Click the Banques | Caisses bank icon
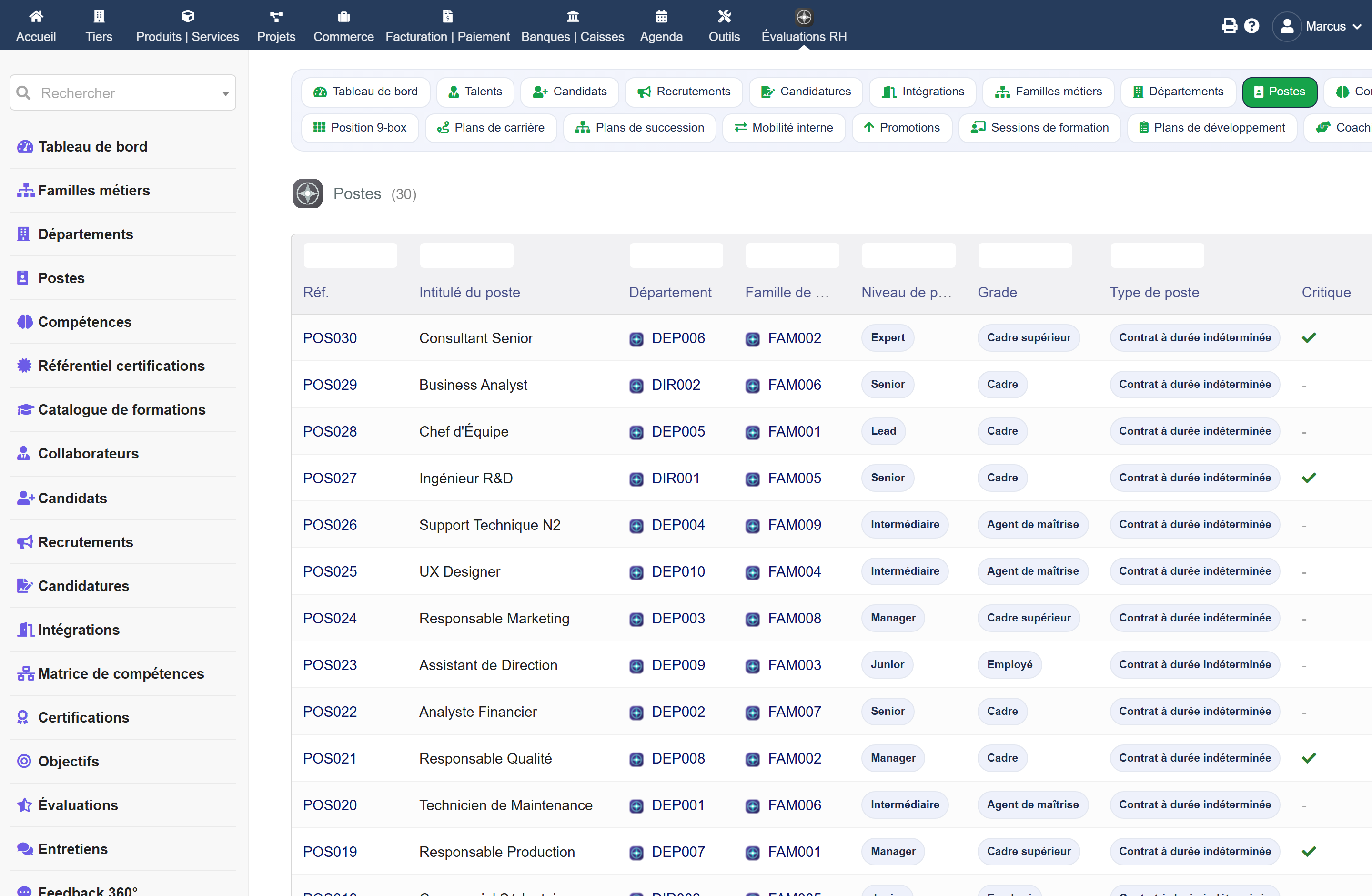Viewport: 1372px width, 896px height. point(573,16)
